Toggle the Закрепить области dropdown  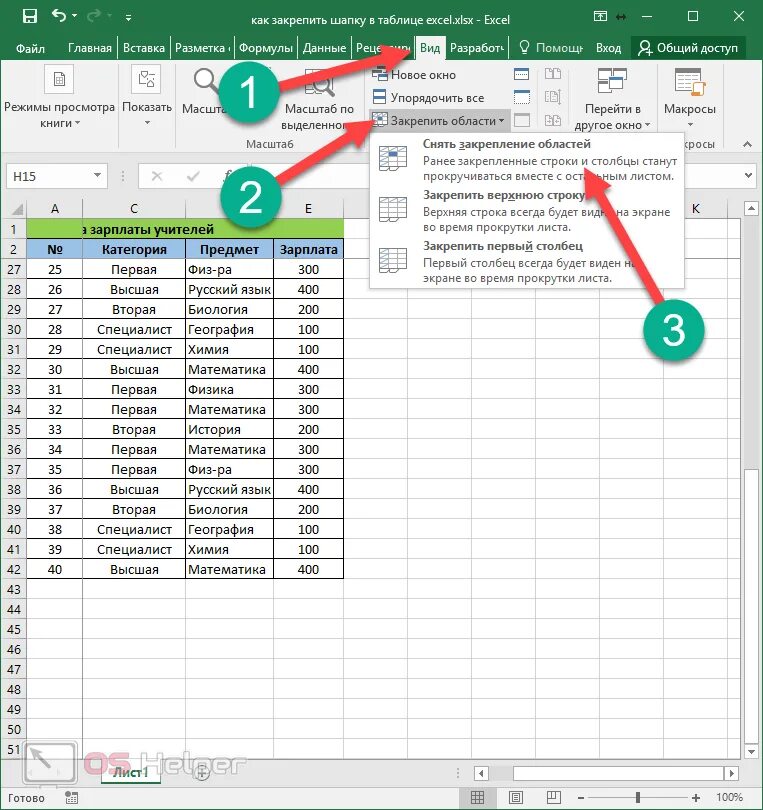pos(439,120)
